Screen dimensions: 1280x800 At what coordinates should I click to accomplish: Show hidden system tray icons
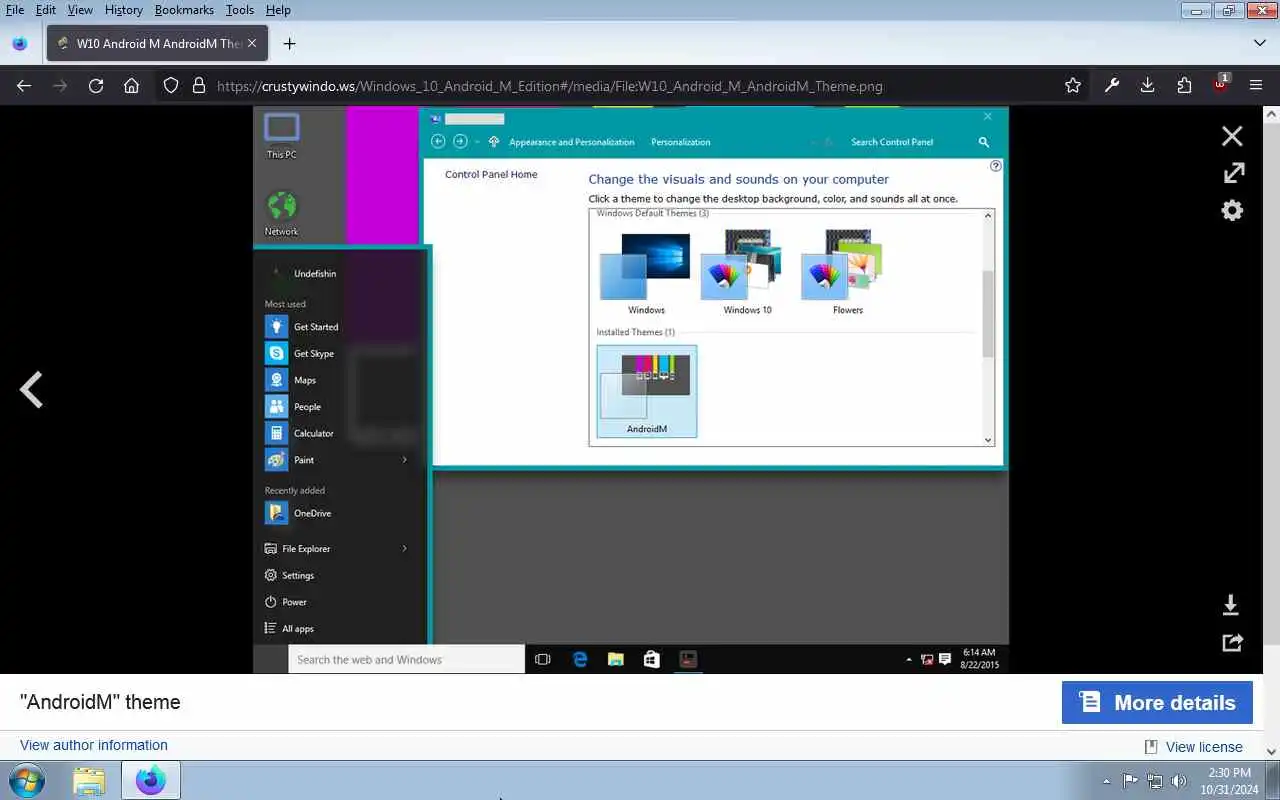(x=1106, y=781)
